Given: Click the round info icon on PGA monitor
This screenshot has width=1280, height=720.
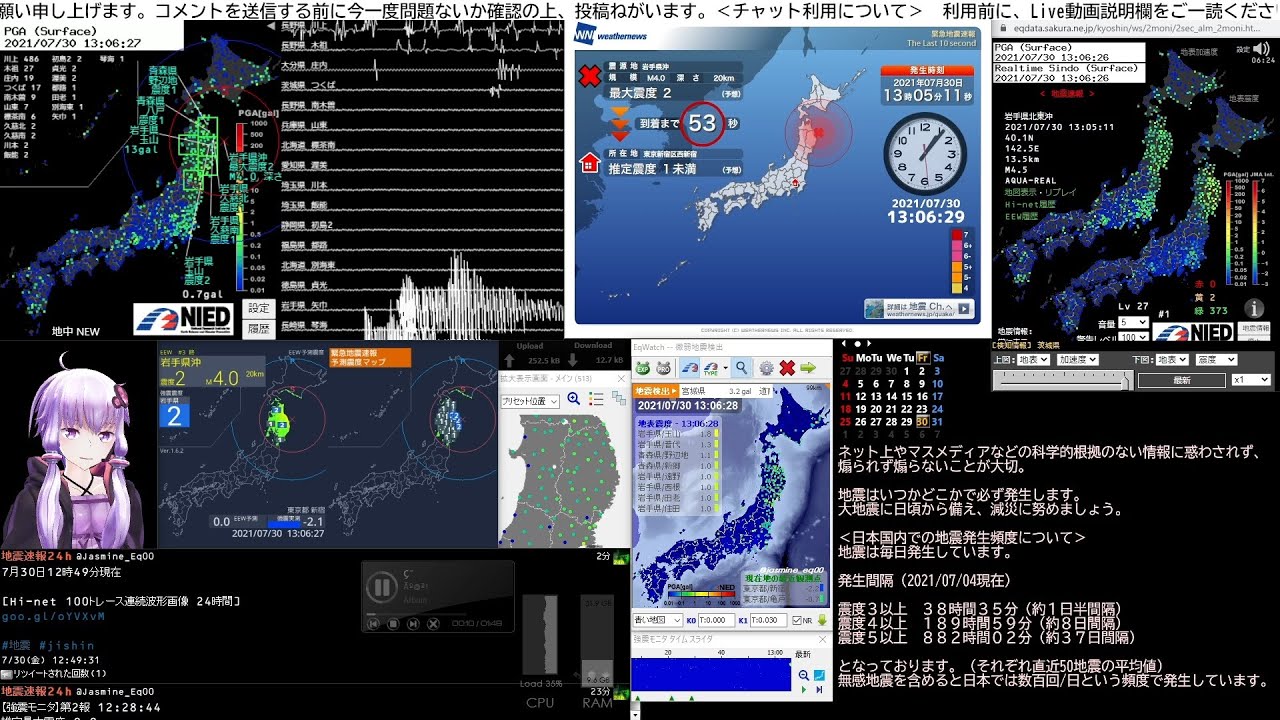Looking at the screenshot, I should point(1254,309).
